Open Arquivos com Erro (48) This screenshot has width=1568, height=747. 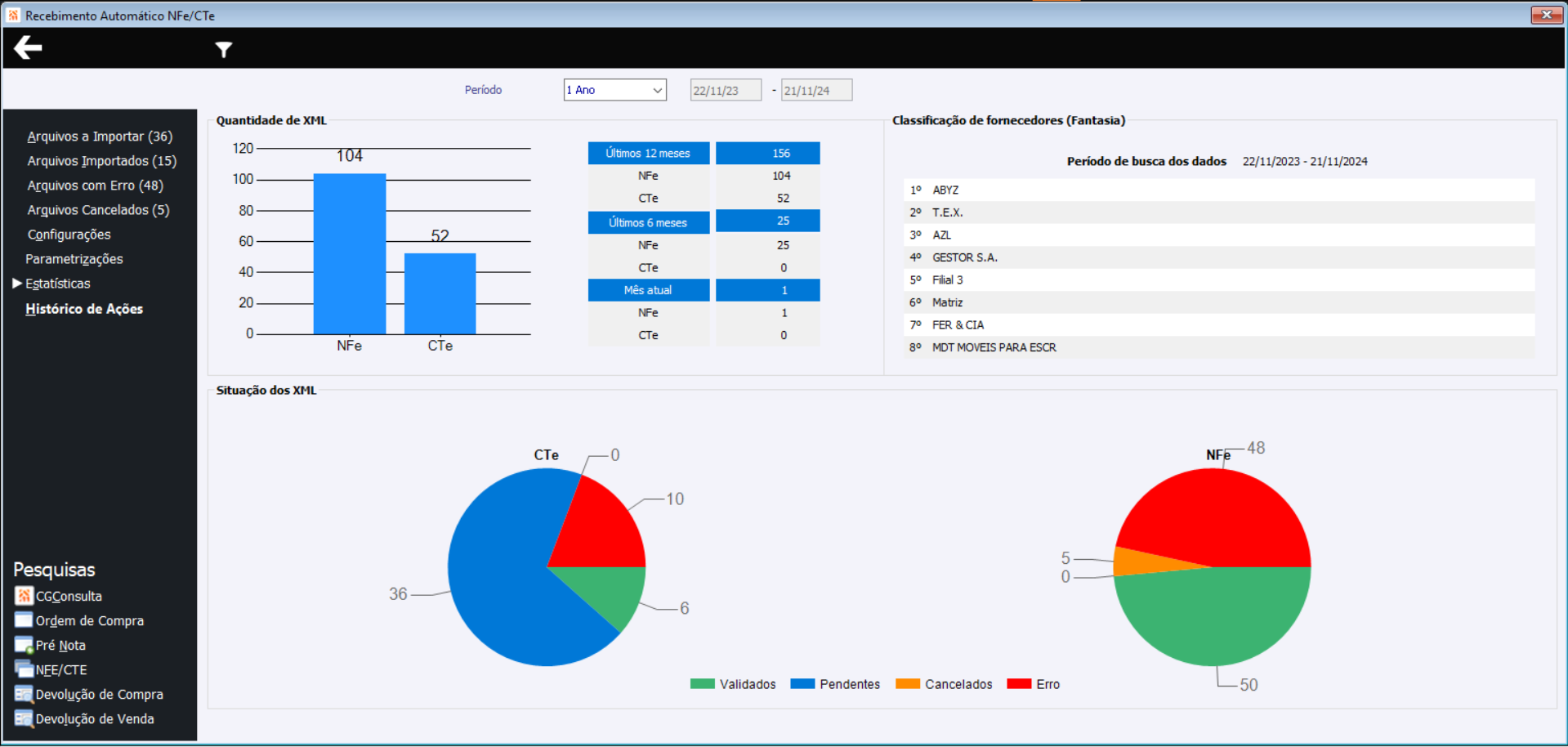(x=96, y=186)
